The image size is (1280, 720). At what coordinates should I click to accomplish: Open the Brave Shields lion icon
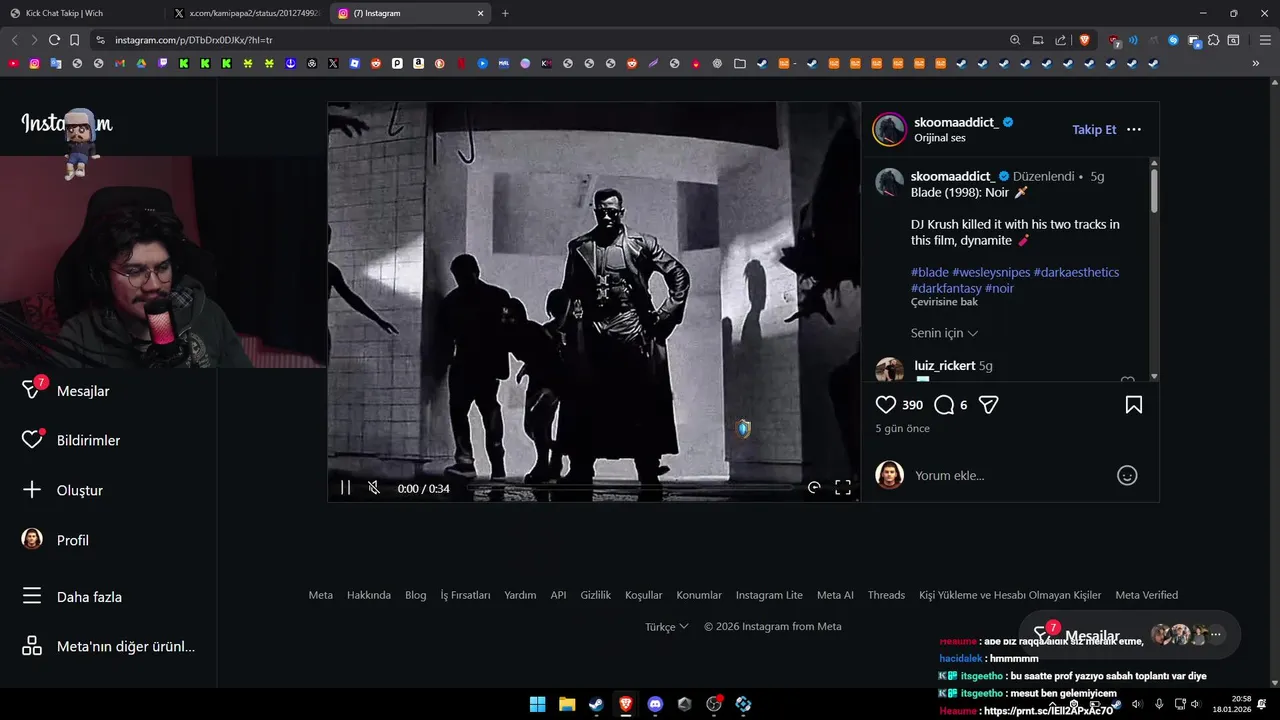(1085, 40)
